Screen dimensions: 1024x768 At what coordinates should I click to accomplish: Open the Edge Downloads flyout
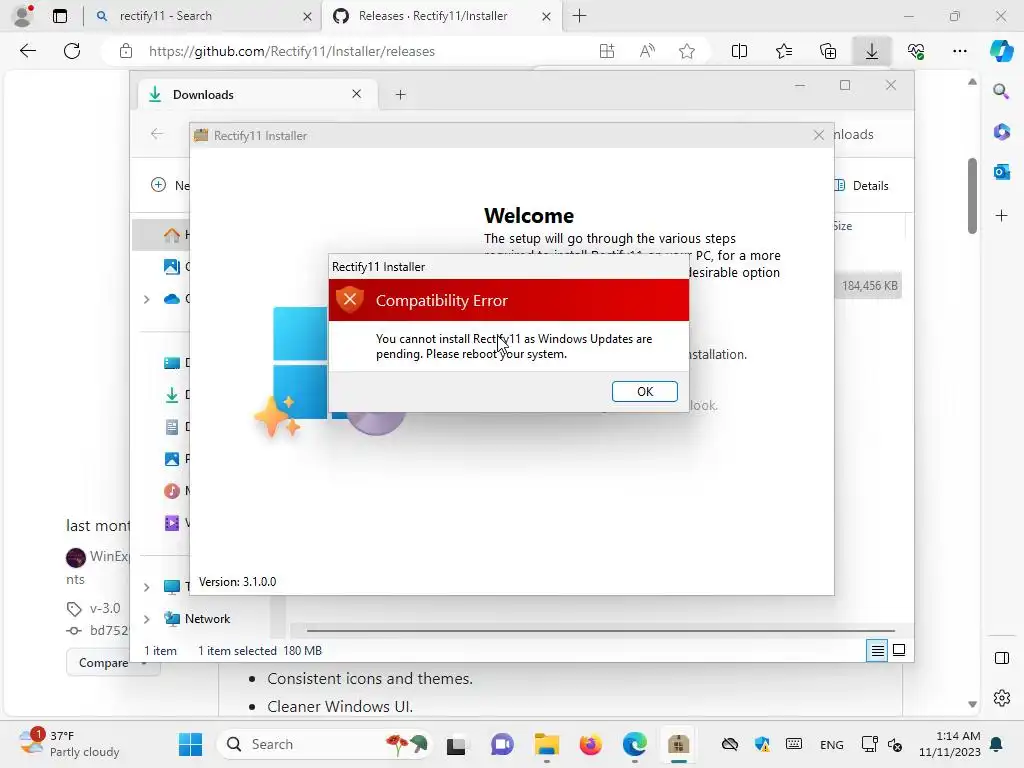[871, 51]
